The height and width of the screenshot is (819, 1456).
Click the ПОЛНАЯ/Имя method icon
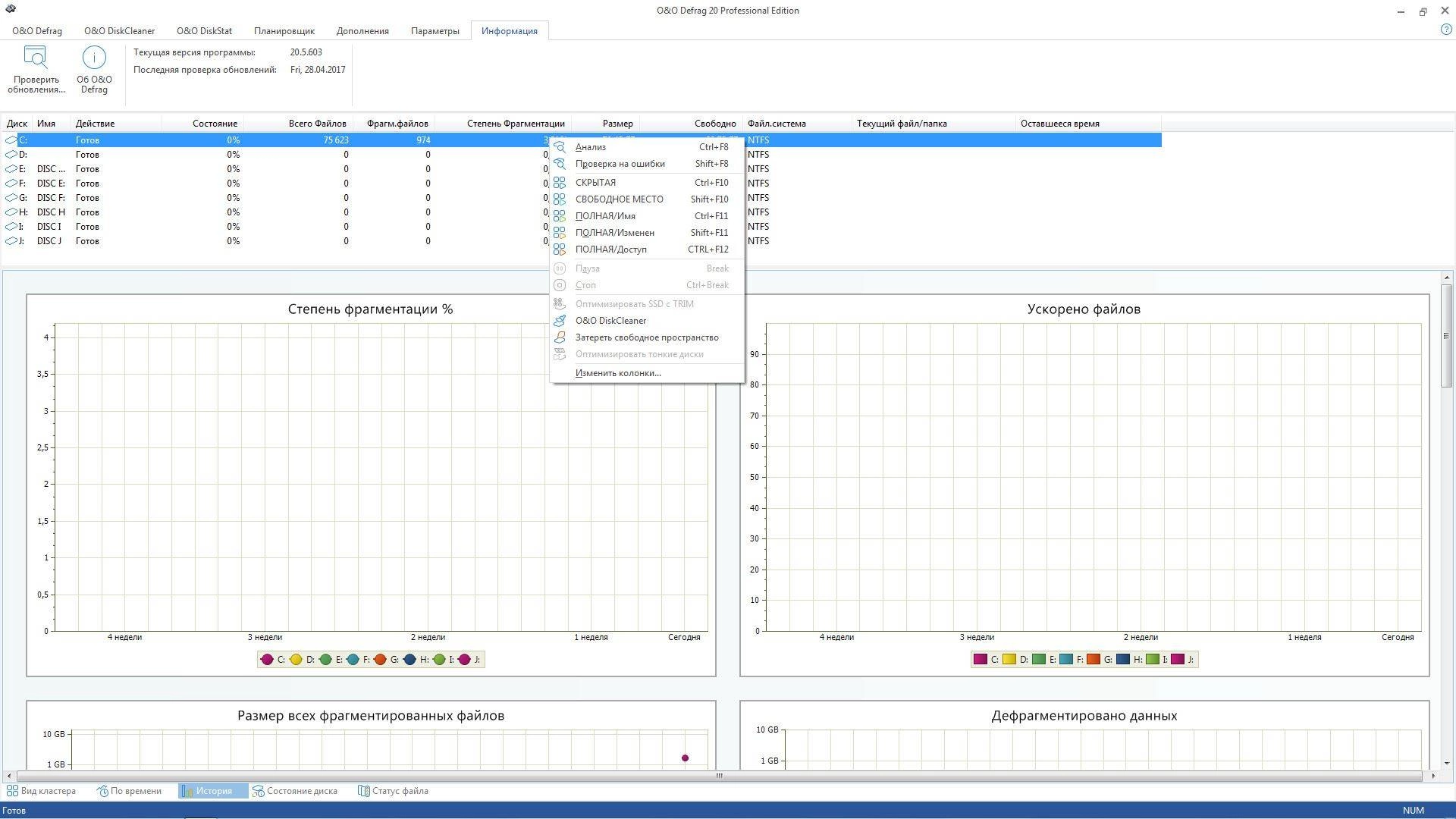tap(560, 216)
